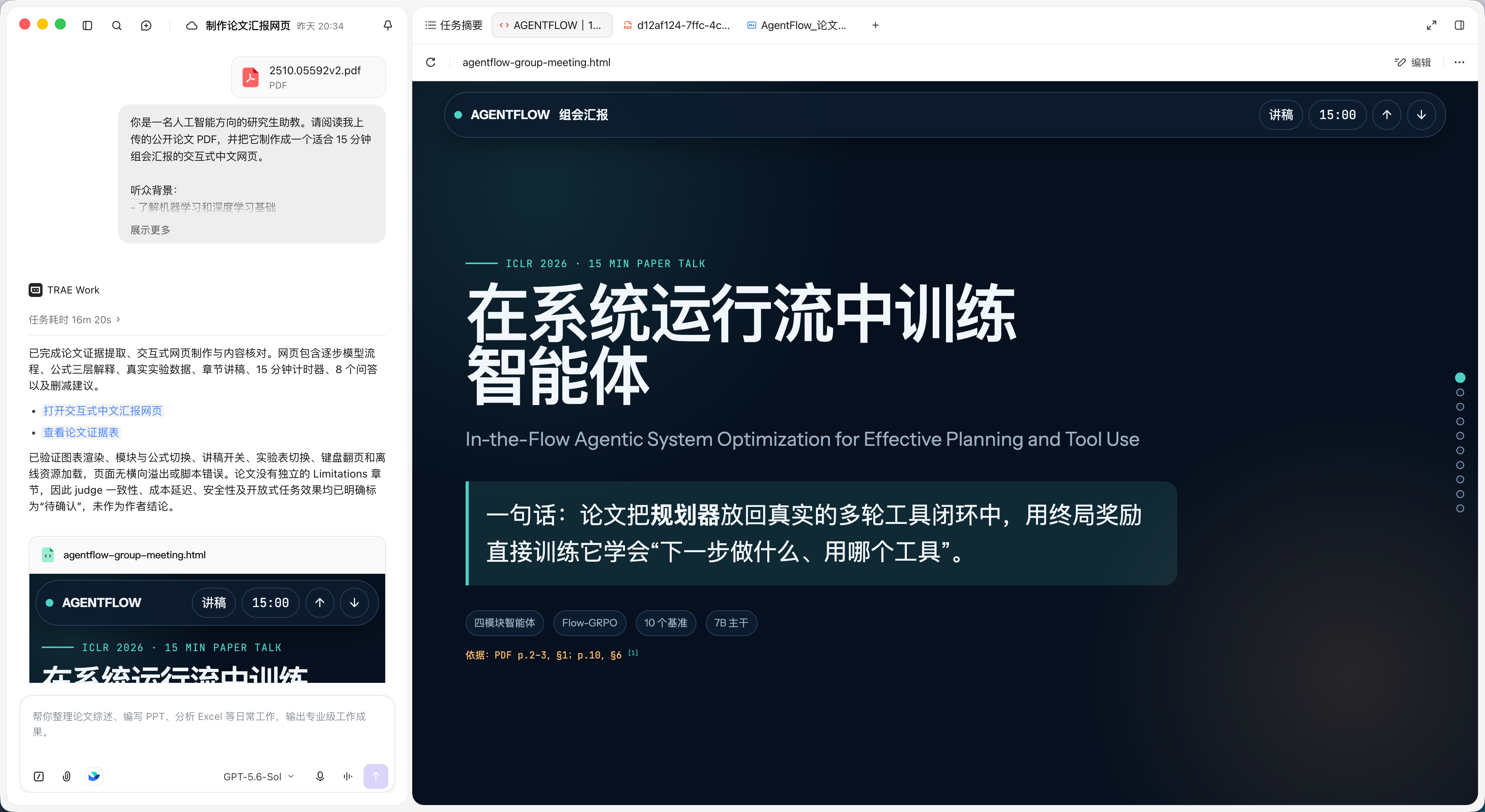Image resolution: width=1485 pixels, height=812 pixels.
Task: Click the attach file paperclip icon
Action: click(x=67, y=776)
